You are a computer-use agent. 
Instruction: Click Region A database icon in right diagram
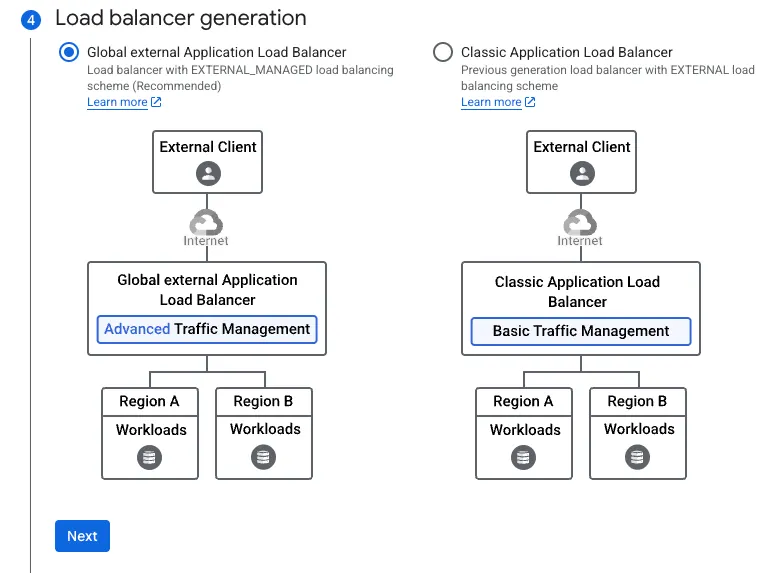(x=523, y=457)
